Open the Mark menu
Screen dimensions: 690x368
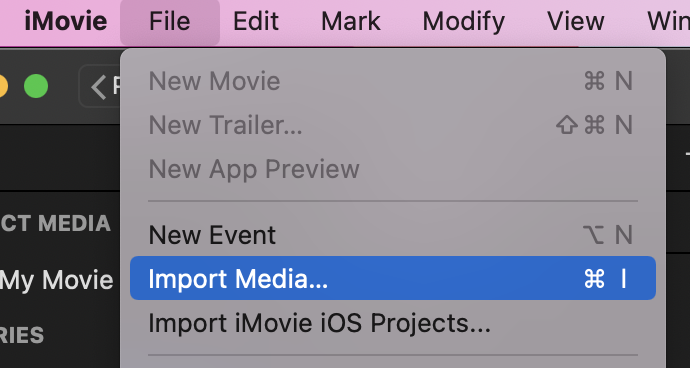click(351, 21)
